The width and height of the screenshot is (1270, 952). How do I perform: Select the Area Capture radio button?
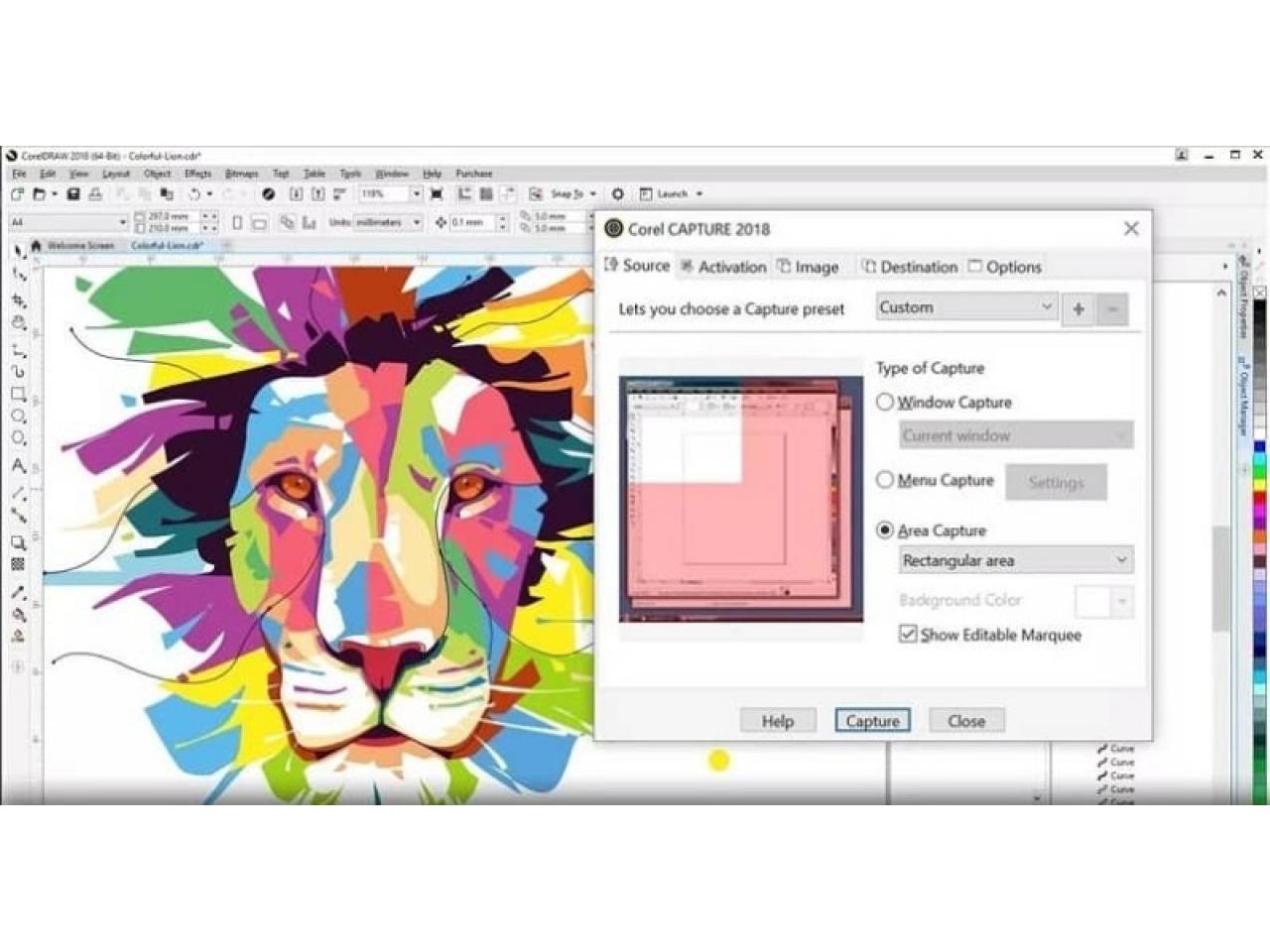coord(885,531)
